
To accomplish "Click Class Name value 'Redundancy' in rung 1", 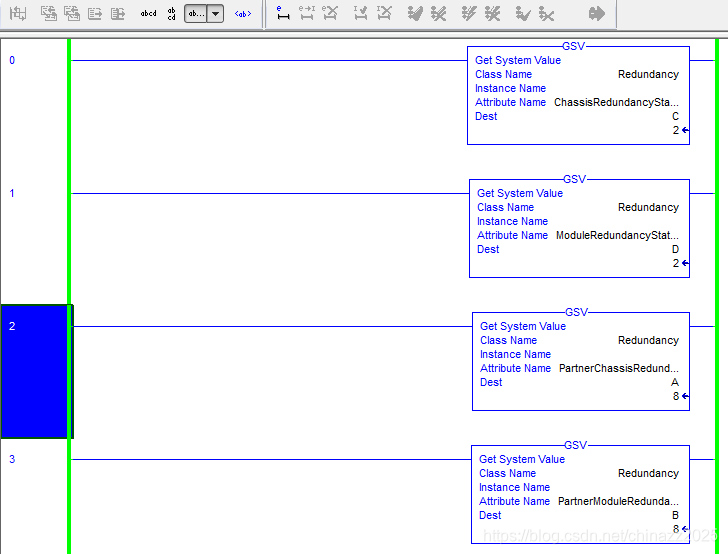I will pyautogui.click(x=648, y=207).
